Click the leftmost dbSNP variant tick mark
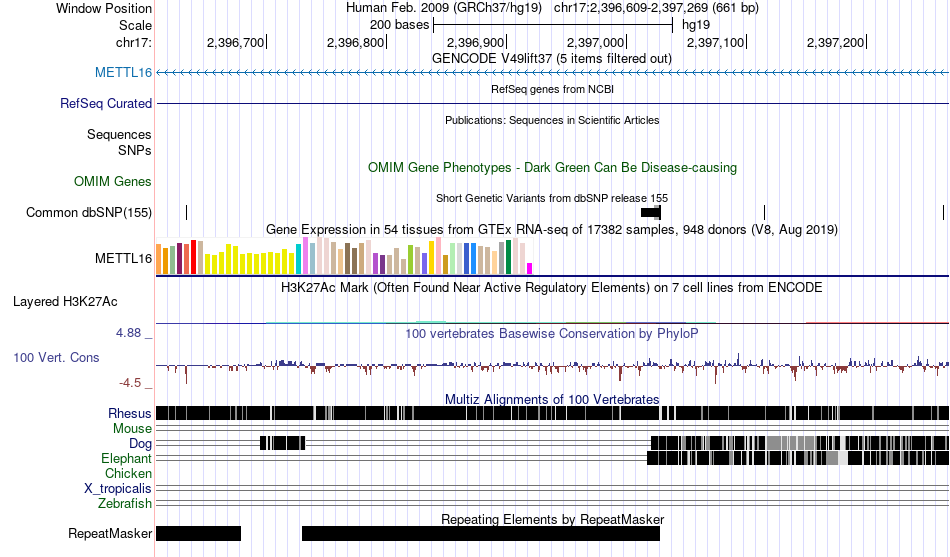 (x=187, y=213)
